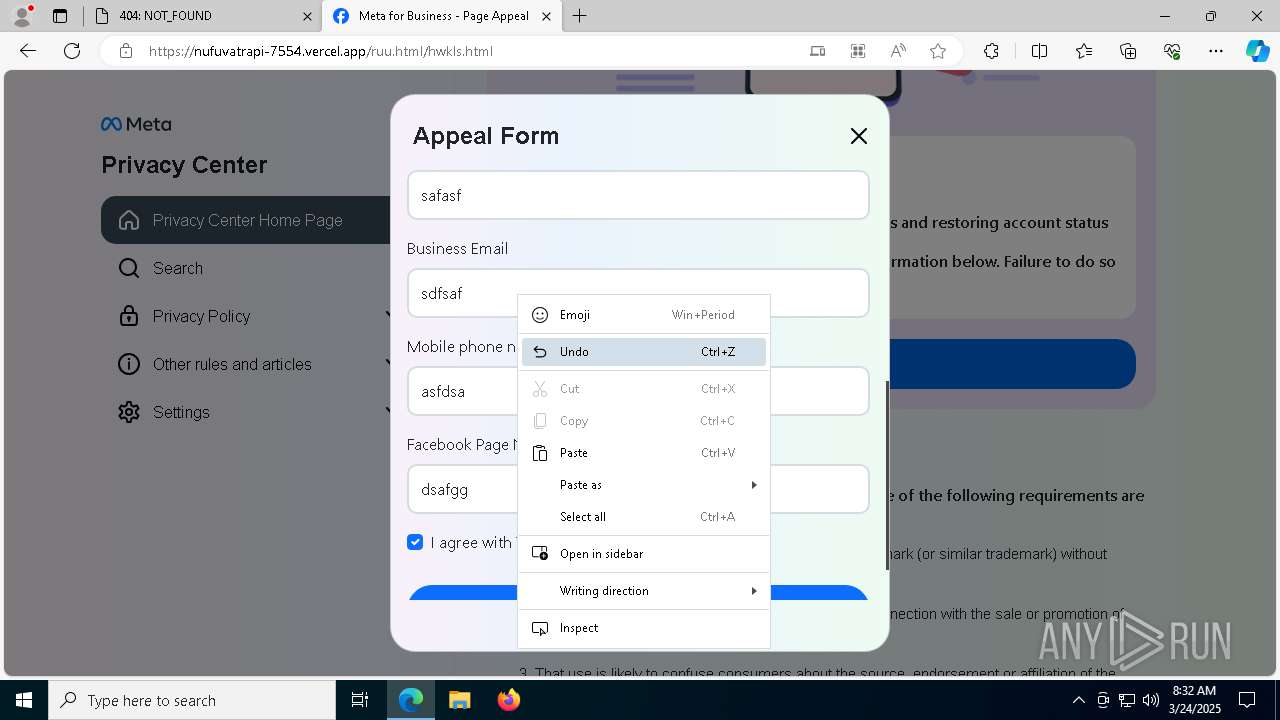The height and width of the screenshot is (720, 1280).
Task: Click the Undo arrow icon
Action: 540,352
